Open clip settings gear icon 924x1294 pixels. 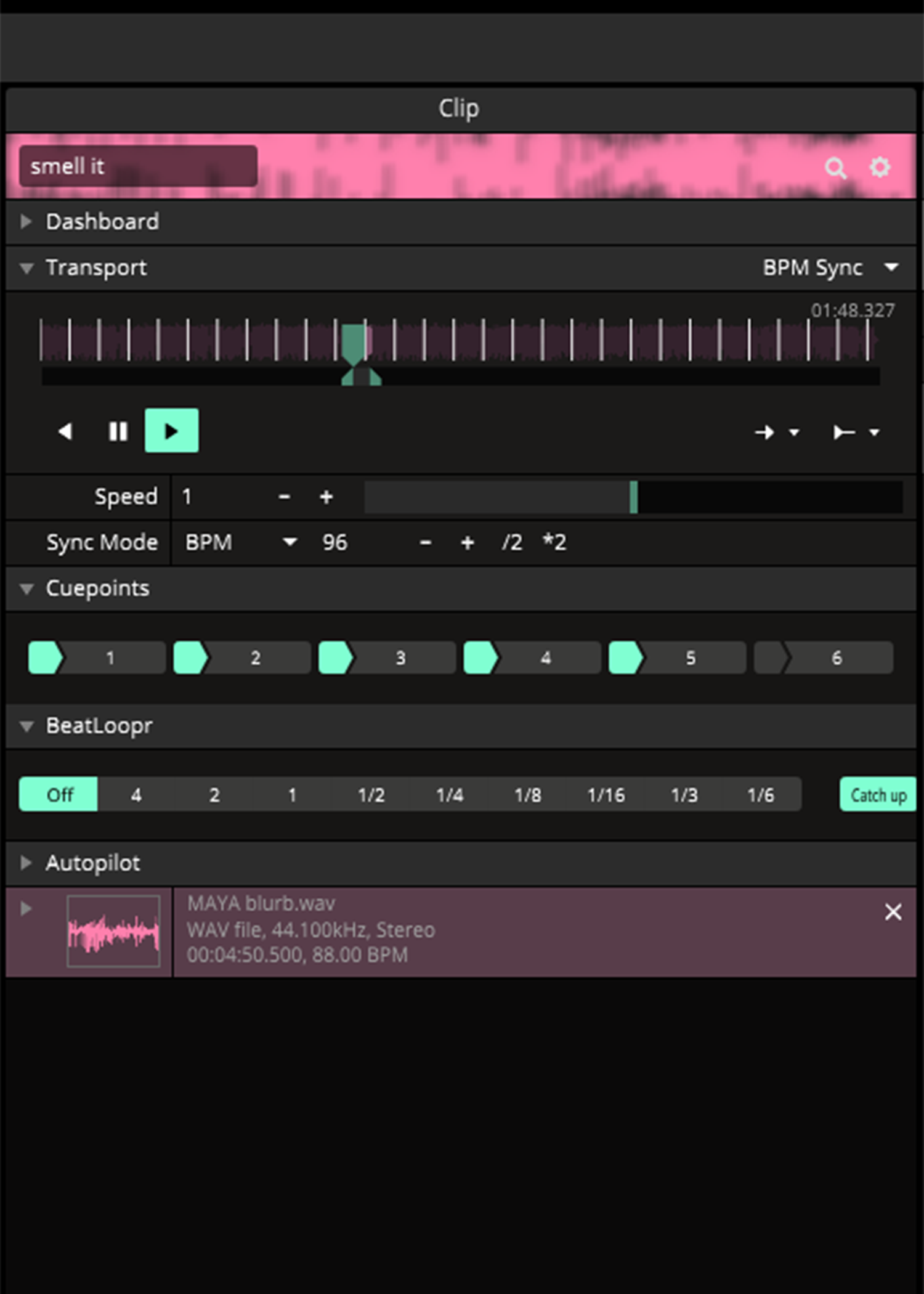[x=880, y=167]
